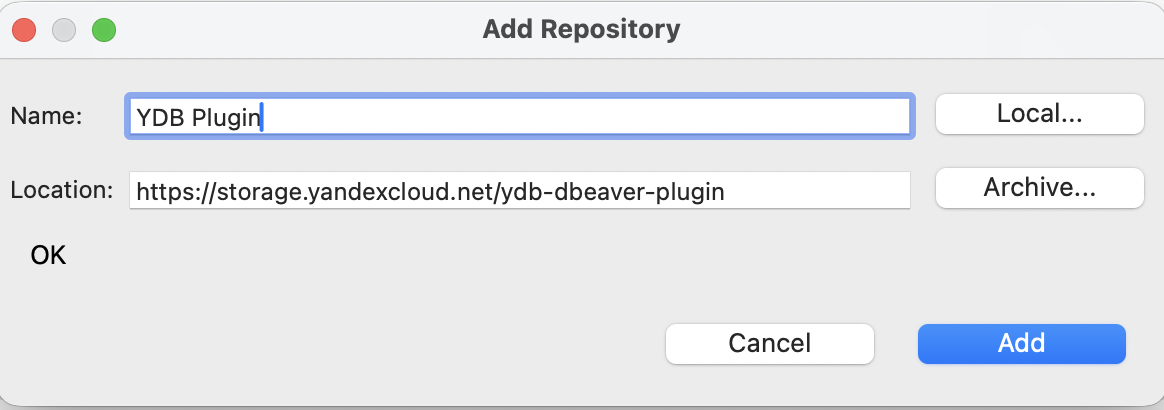Close the Add Repository dialog via red button

point(24,30)
